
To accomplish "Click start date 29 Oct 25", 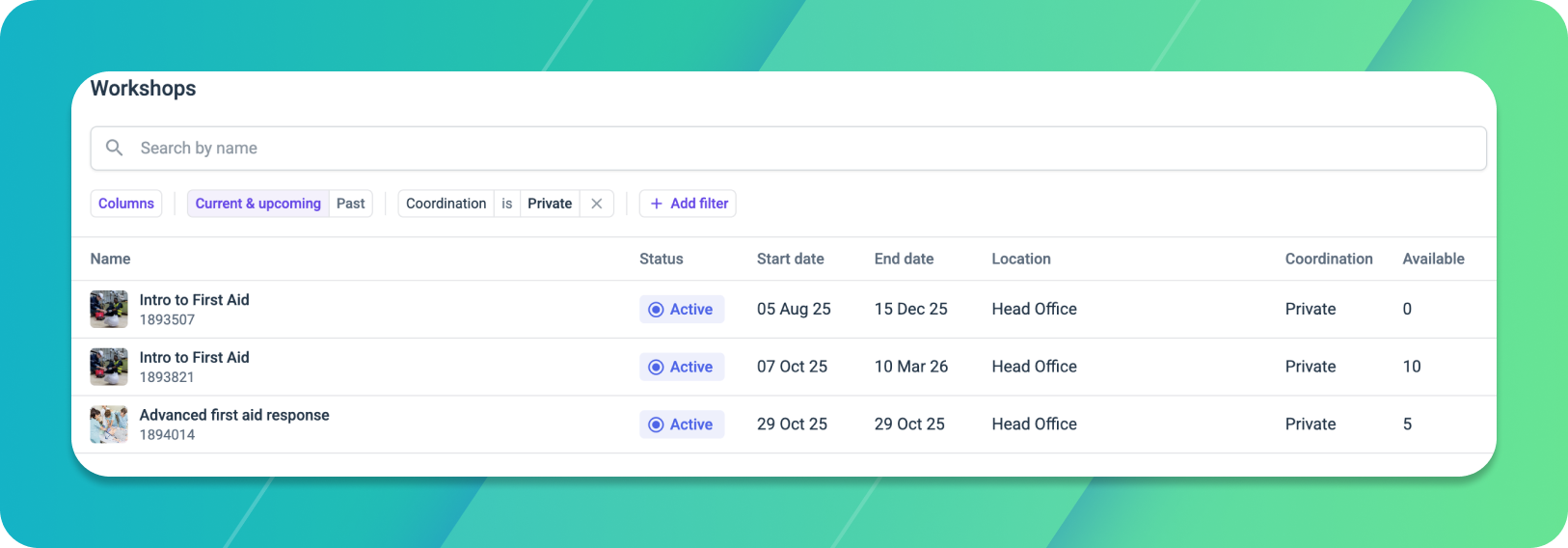I will 792,425.
